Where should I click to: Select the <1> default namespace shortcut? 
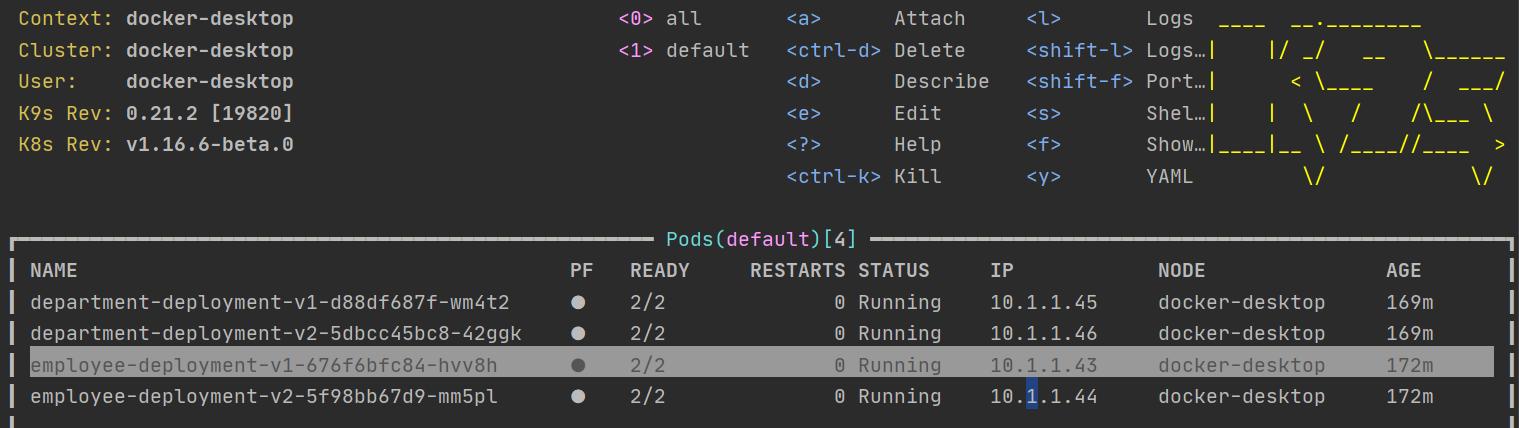(x=684, y=50)
